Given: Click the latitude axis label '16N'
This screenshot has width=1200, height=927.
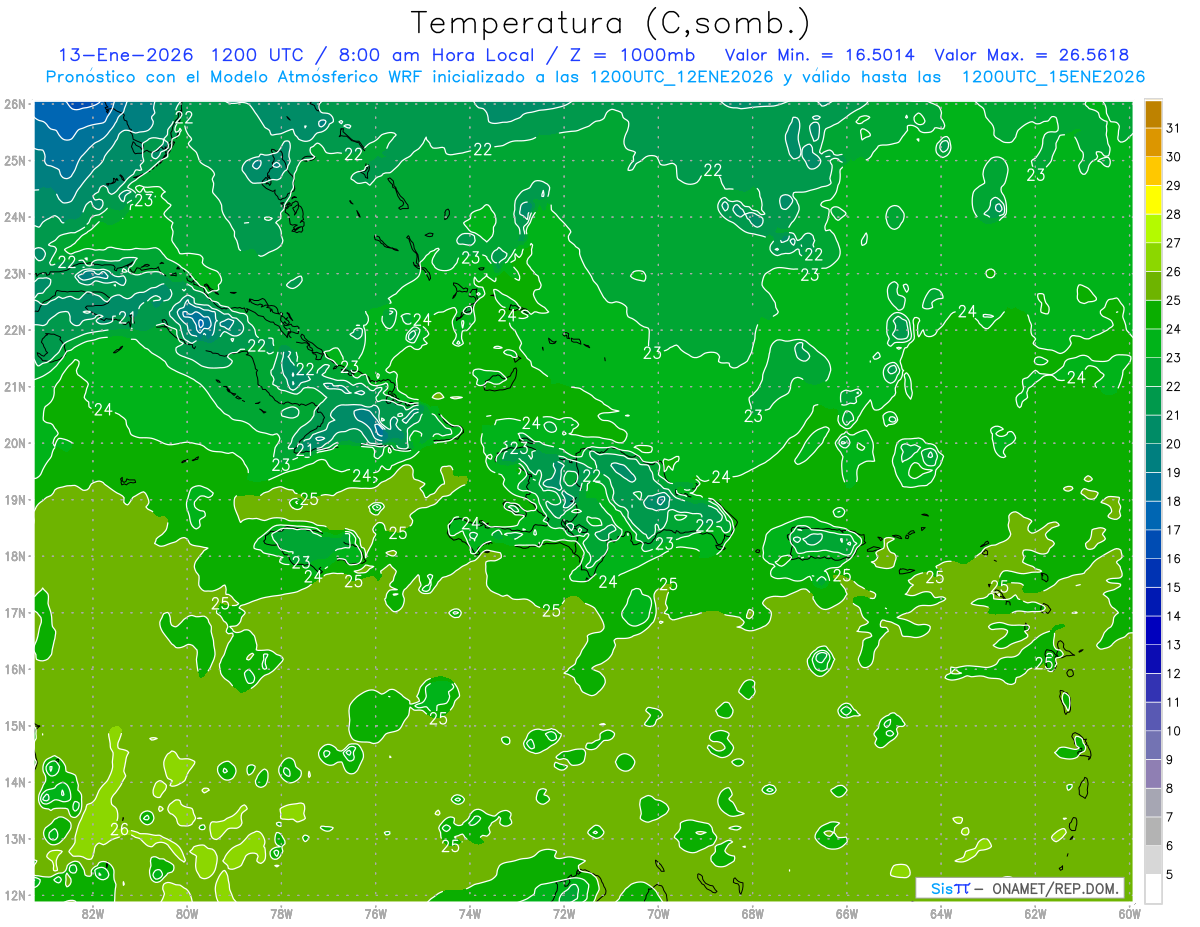Looking at the screenshot, I should click(15, 669).
